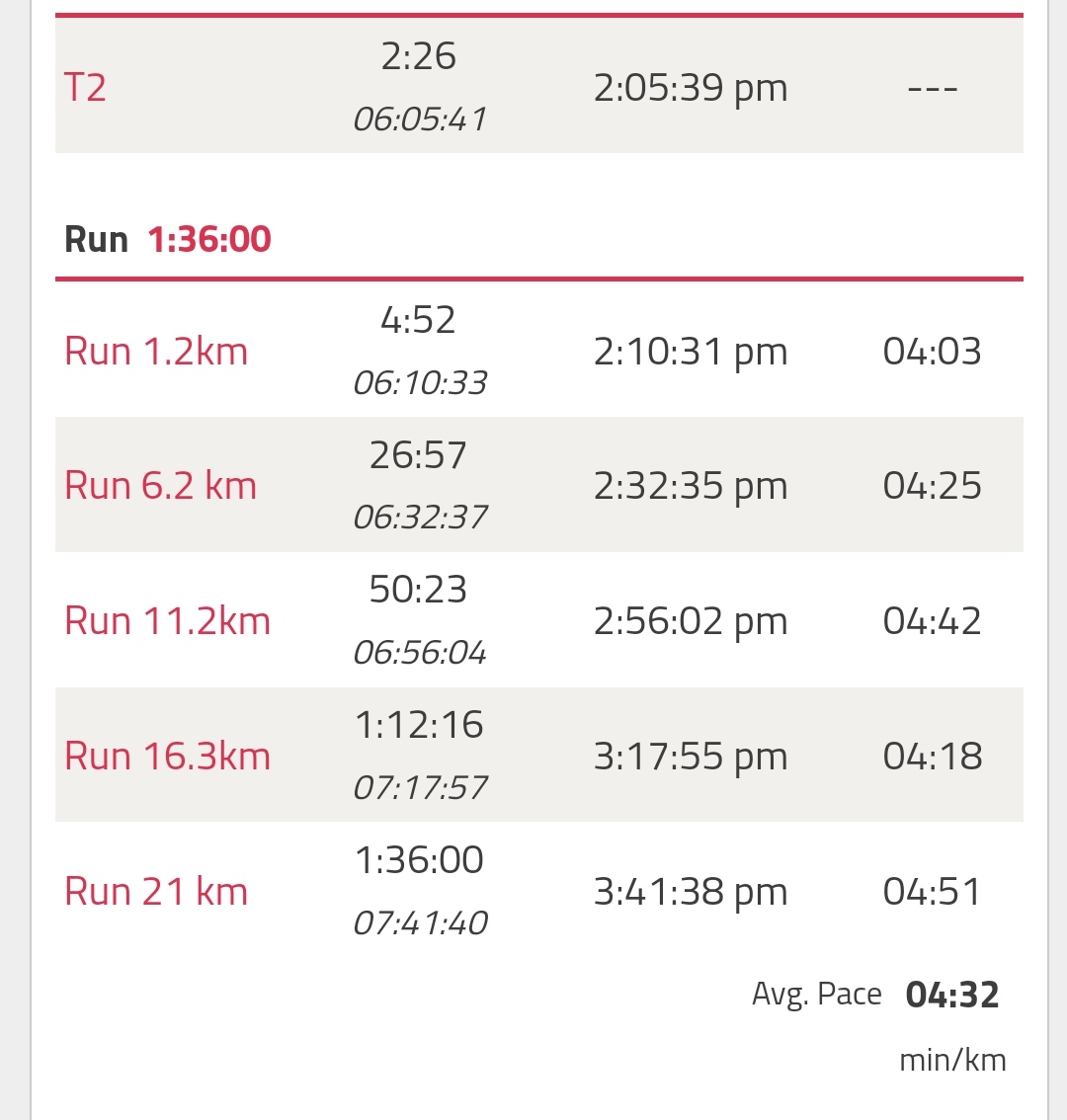Viewport: 1067px width, 1120px height.
Task: Click the 04:51 pace value
Action: [x=932, y=891]
